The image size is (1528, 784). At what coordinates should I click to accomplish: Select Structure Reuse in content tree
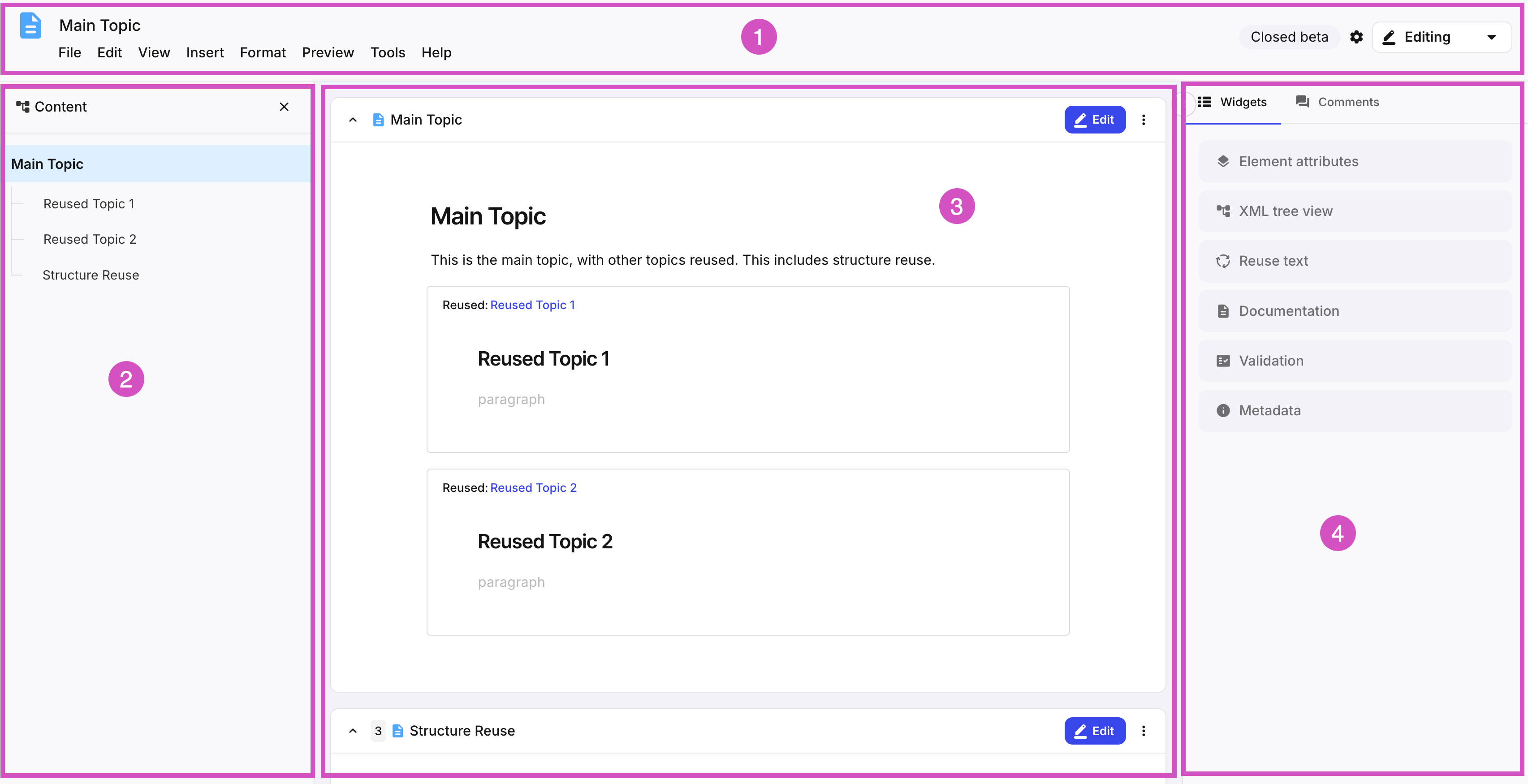point(91,275)
